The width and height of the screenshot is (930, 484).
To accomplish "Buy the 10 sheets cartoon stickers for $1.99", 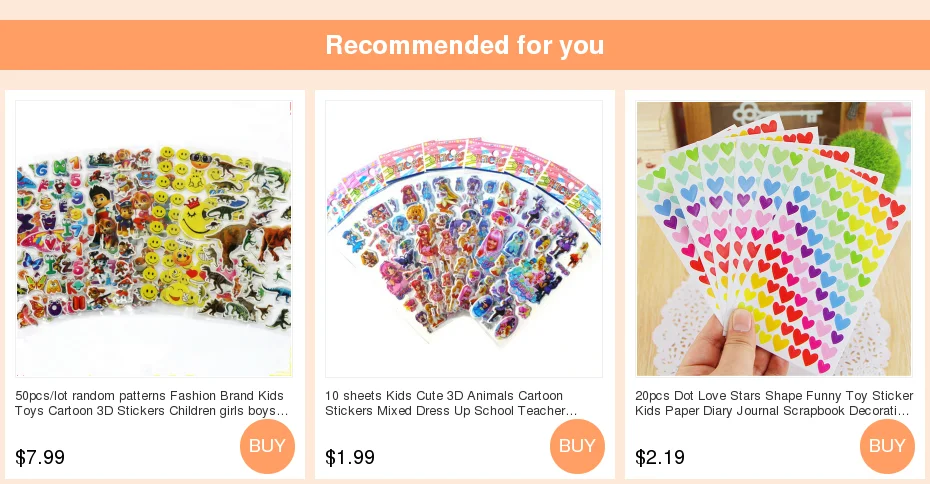I will point(577,446).
